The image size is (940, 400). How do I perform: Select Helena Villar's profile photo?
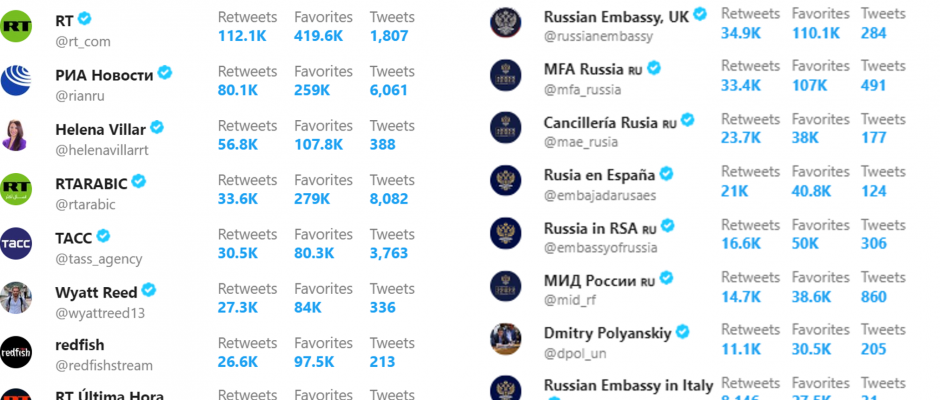(16, 136)
